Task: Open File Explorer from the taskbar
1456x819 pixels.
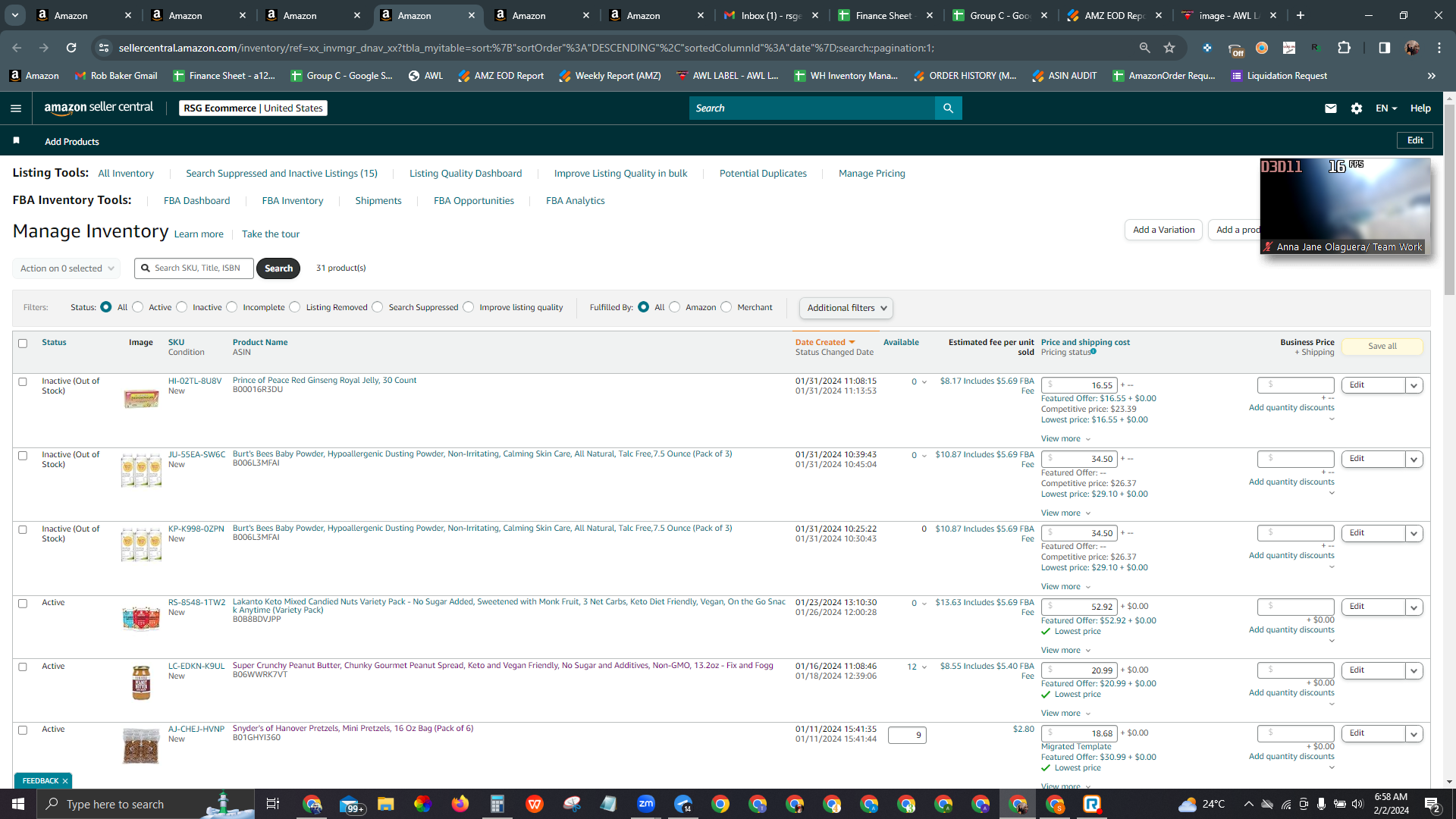Action: [386, 804]
